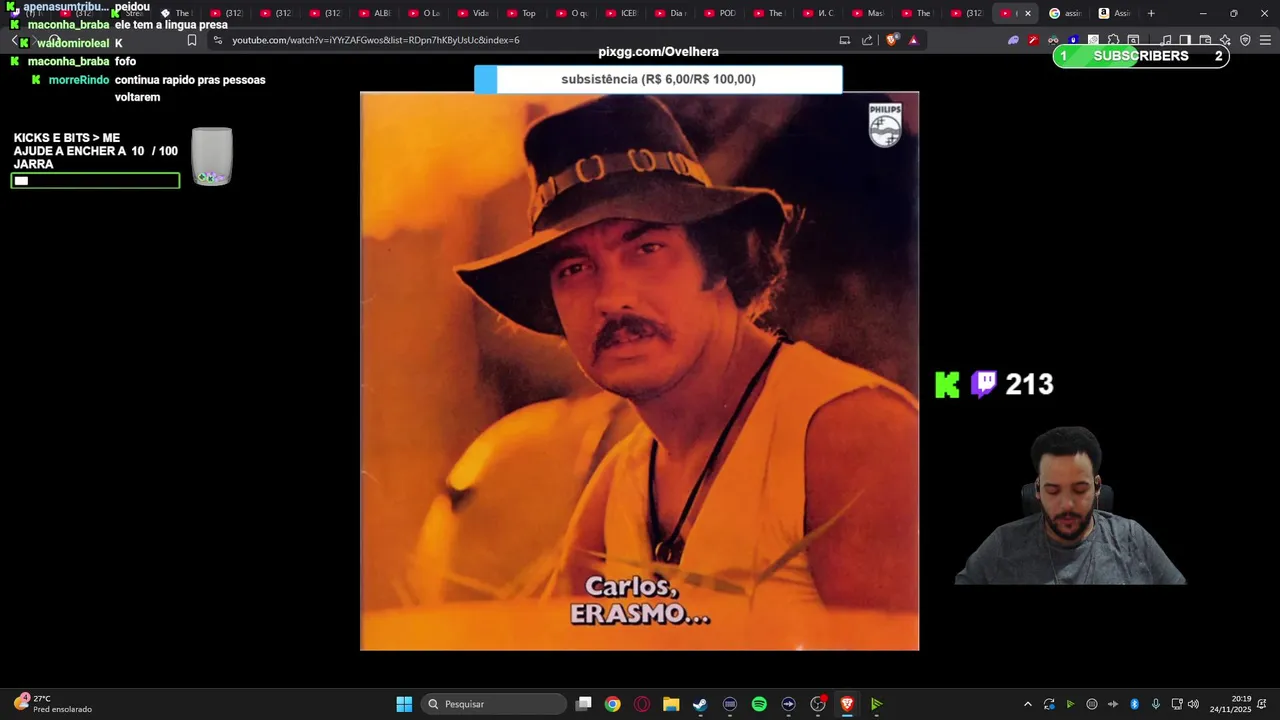This screenshot has height=720, width=1280.
Task: Switch to the 'ICEB' YouTube tab
Action: (x=622, y=13)
